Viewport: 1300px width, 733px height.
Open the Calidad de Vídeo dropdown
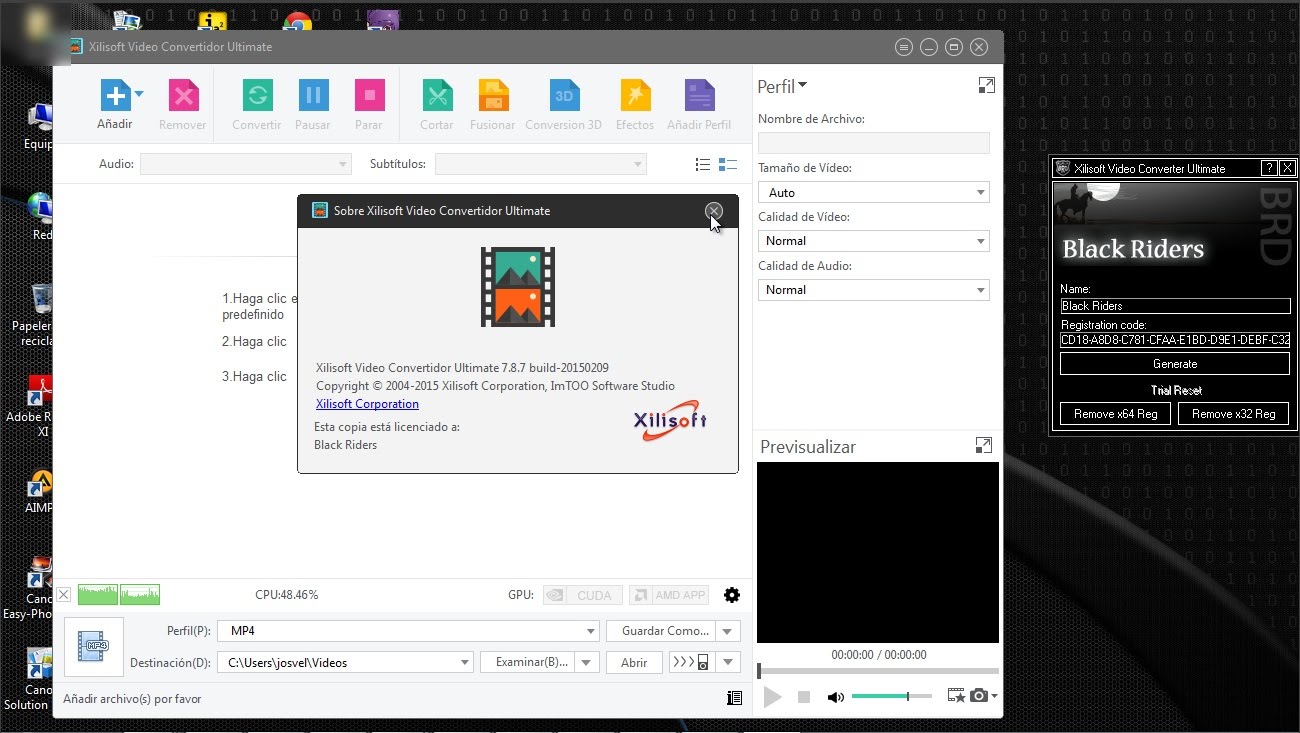874,241
